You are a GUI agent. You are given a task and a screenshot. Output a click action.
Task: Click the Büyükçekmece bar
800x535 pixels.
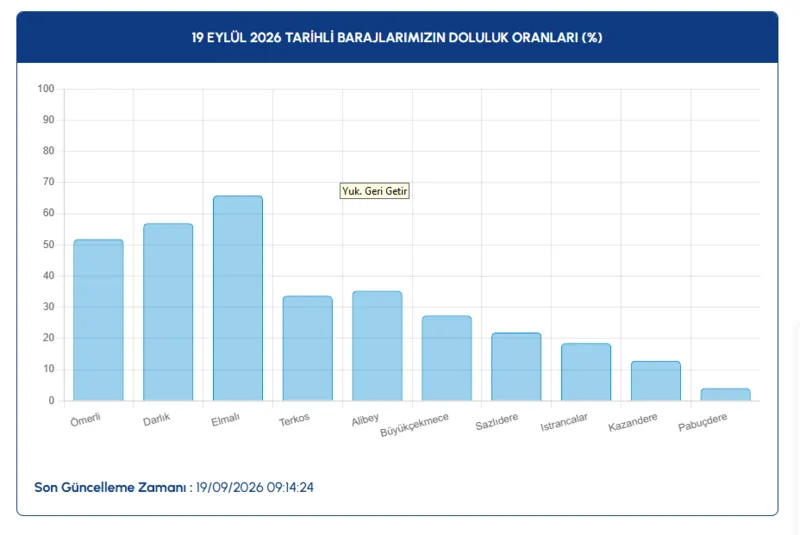point(447,358)
